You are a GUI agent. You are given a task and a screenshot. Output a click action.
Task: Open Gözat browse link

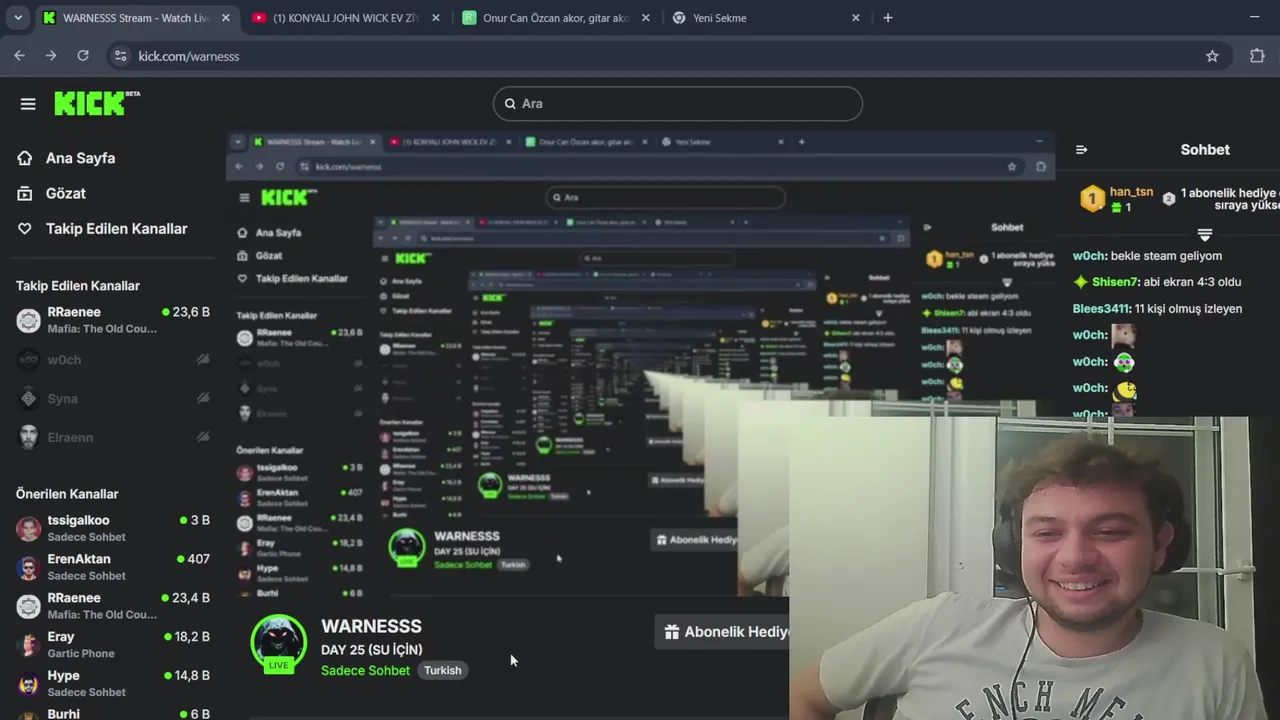point(52,193)
